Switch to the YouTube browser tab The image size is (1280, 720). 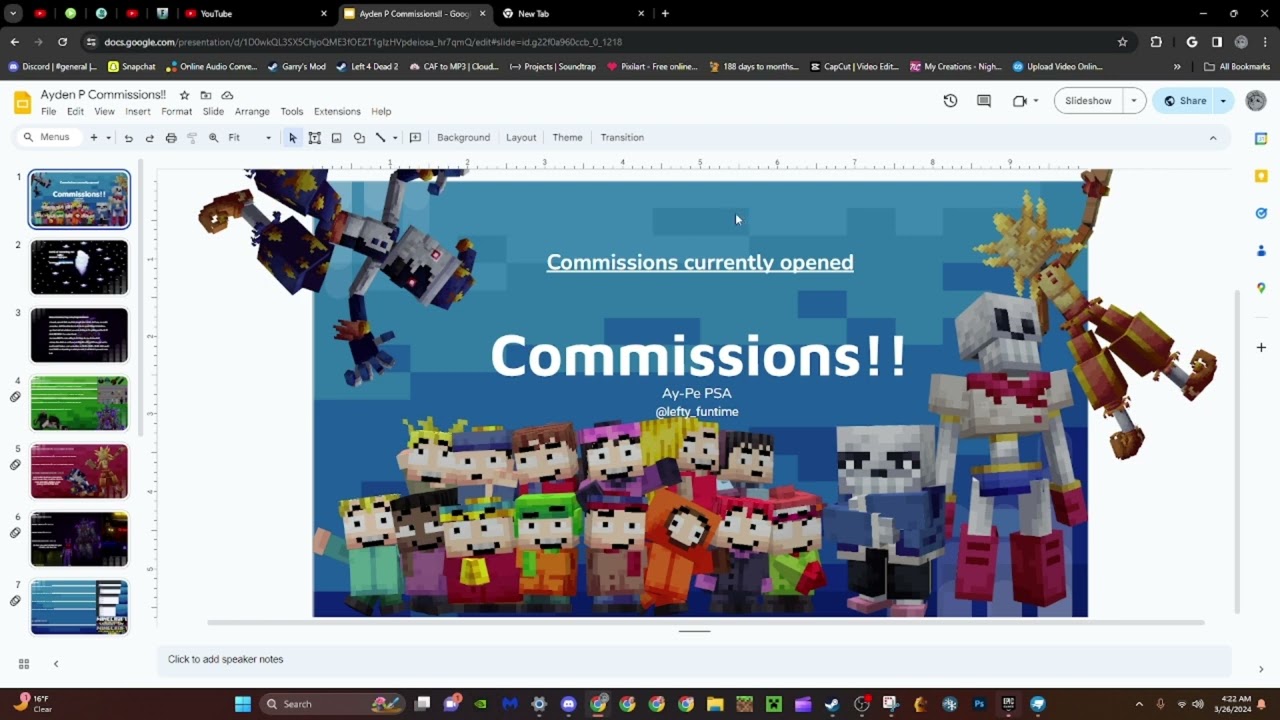coord(254,14)
